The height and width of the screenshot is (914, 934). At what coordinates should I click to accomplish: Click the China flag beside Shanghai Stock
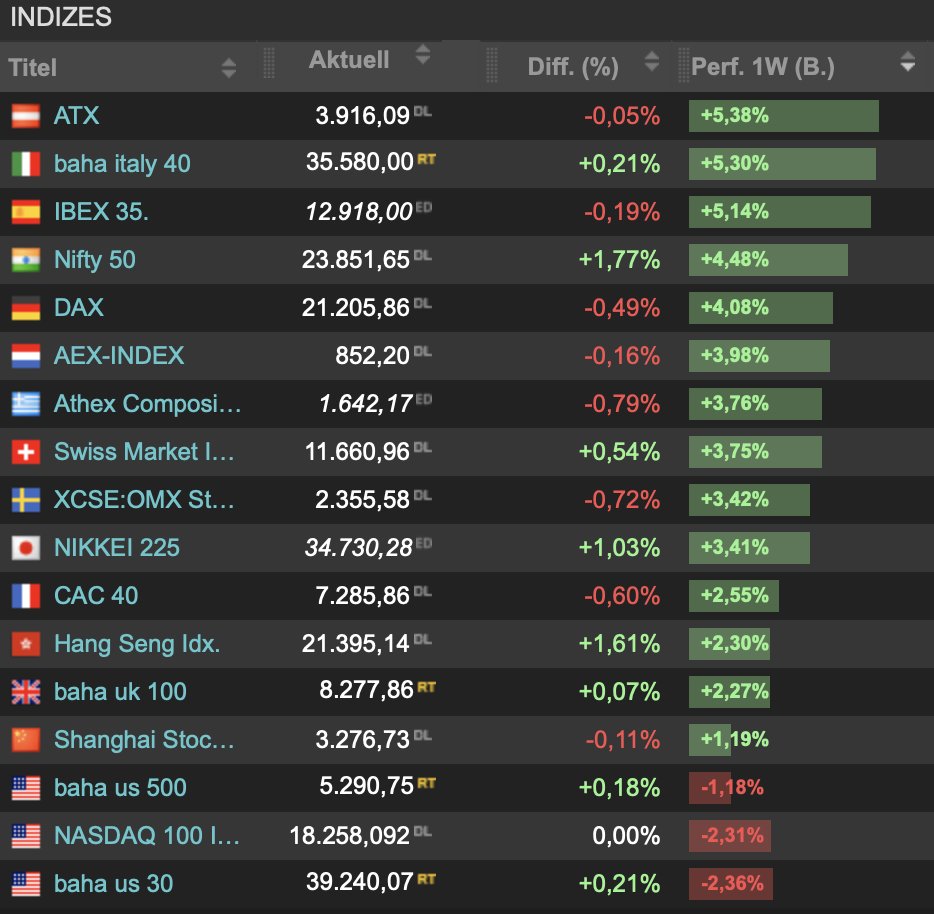(26, 739)
